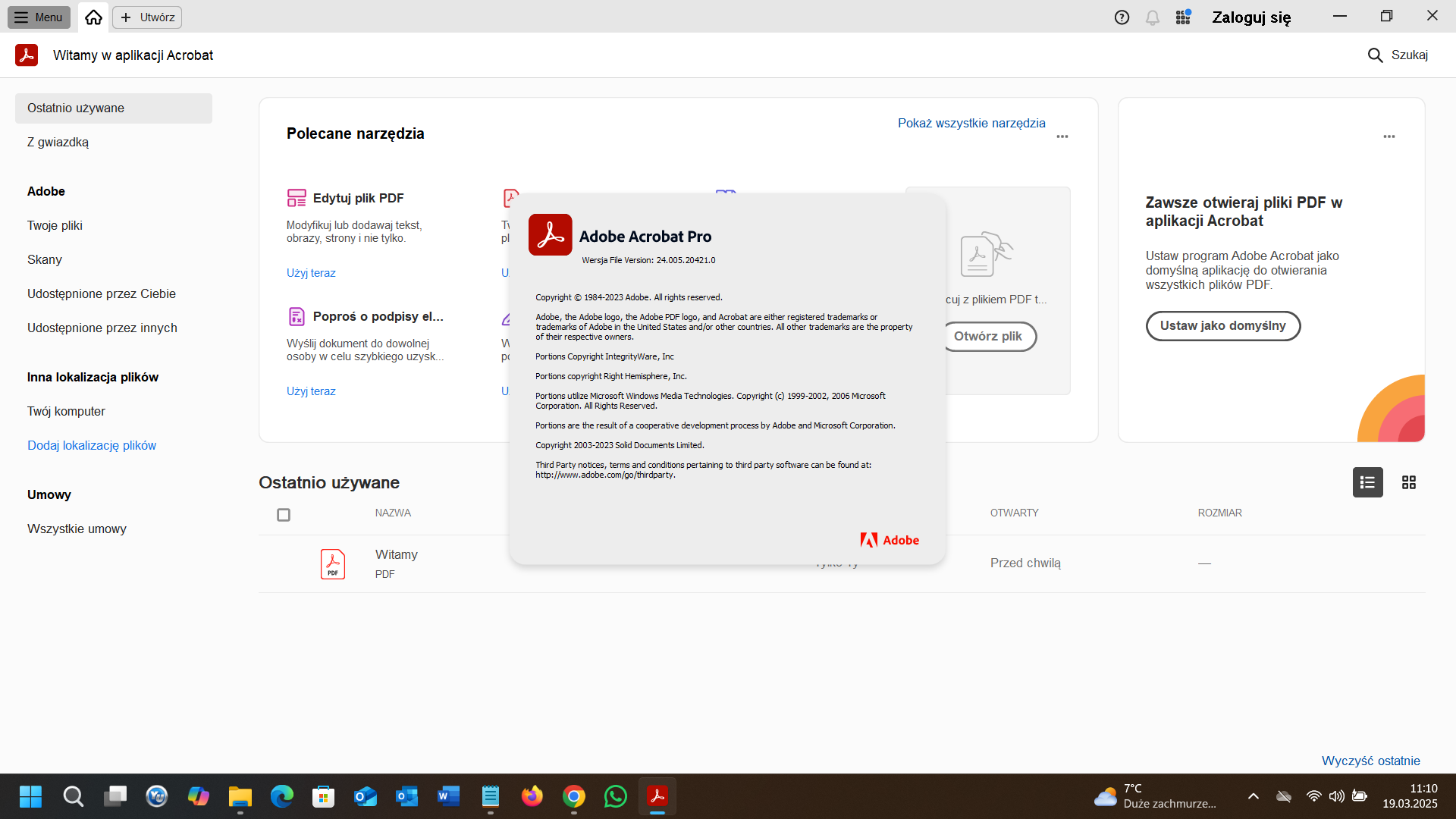The width and height of the screenshot is (1456, 819).
Task: Open Skany in the sidebar
Action: coord(45,259)
